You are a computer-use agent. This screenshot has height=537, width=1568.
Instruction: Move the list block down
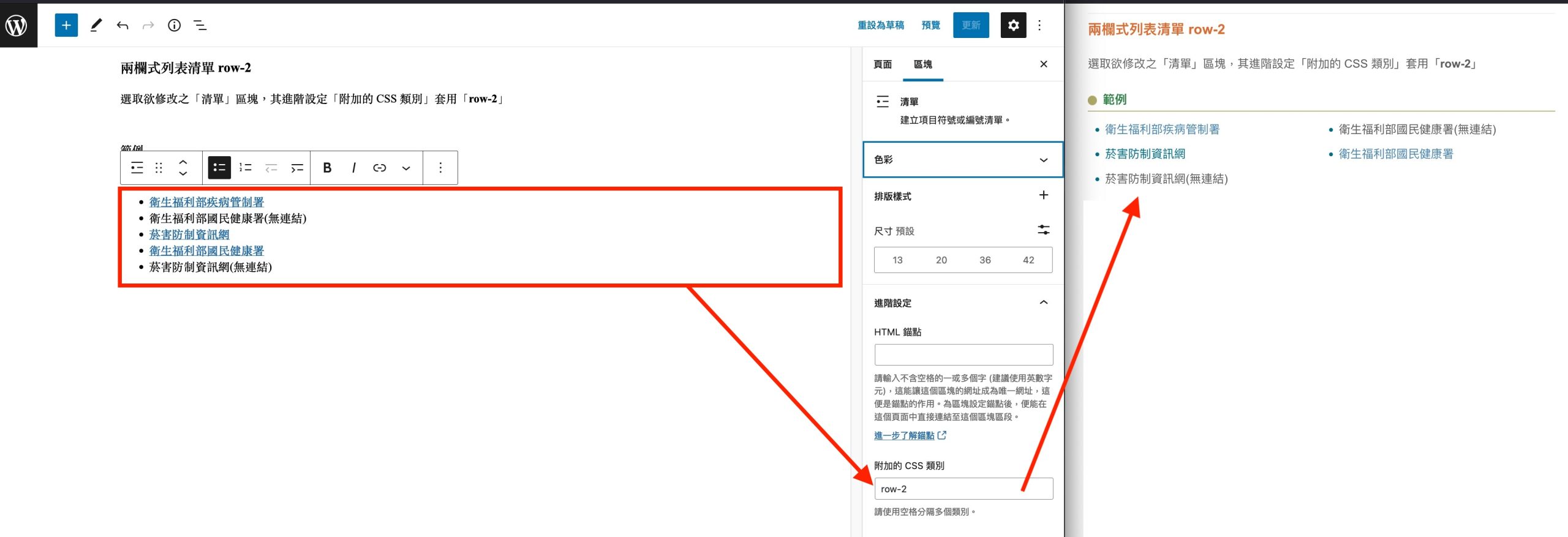click(x=183, y=173)
